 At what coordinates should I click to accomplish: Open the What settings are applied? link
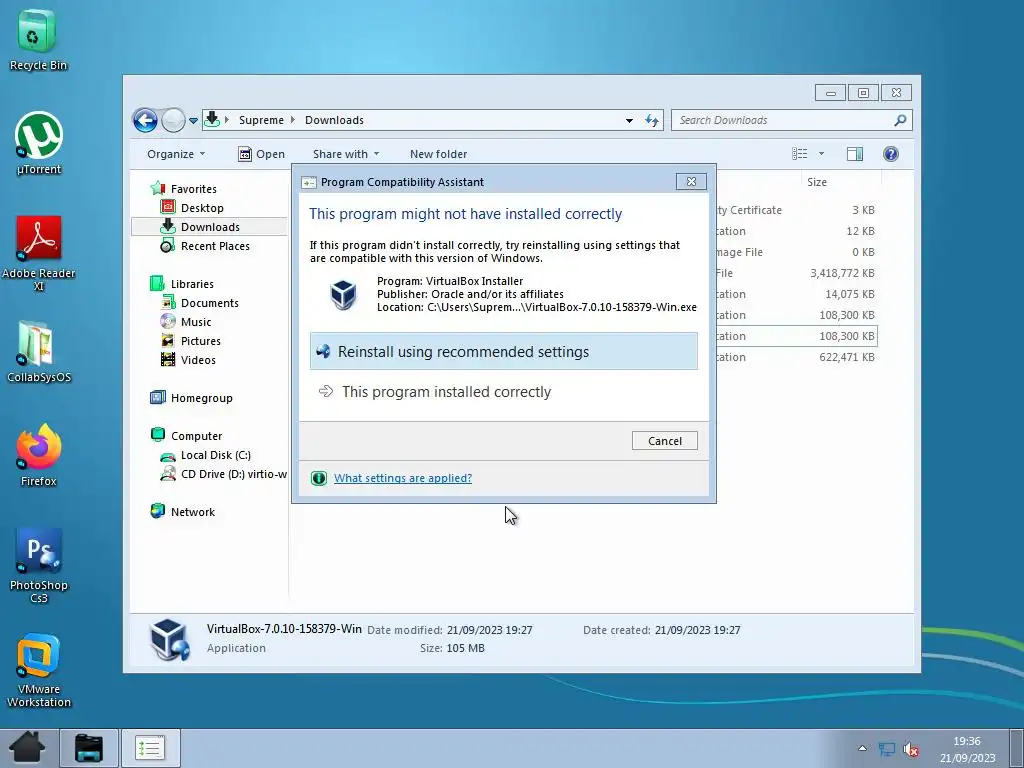402,478
